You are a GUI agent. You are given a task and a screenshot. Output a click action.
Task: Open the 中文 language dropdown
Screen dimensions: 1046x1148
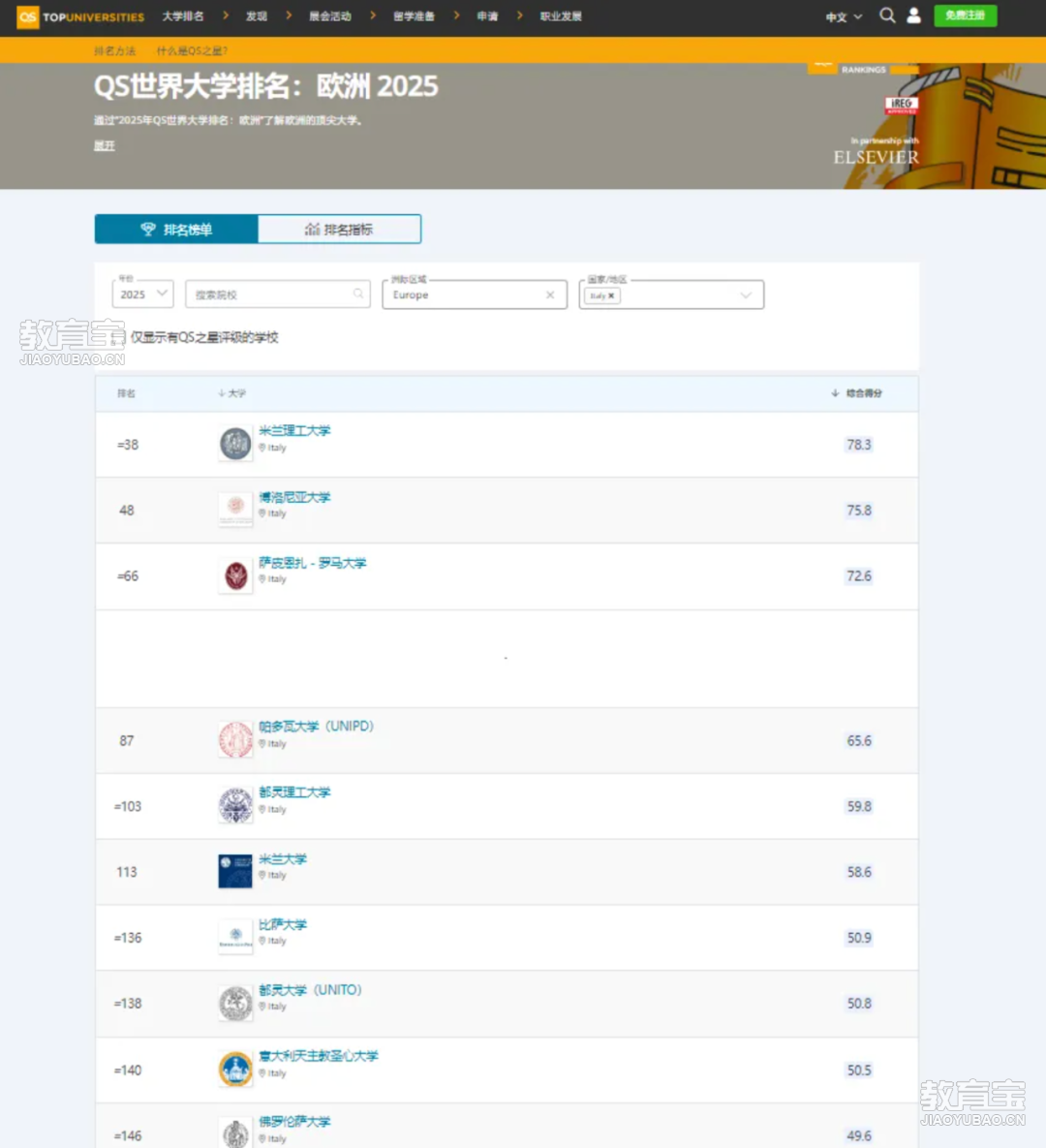844,16
